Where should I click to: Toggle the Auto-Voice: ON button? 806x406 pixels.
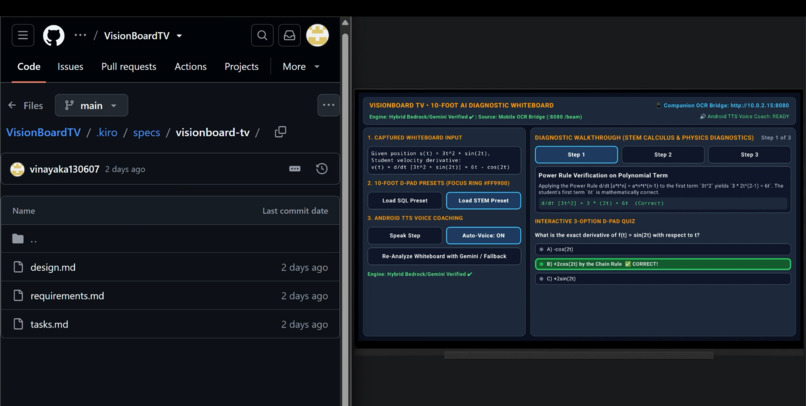click(483, 235)
